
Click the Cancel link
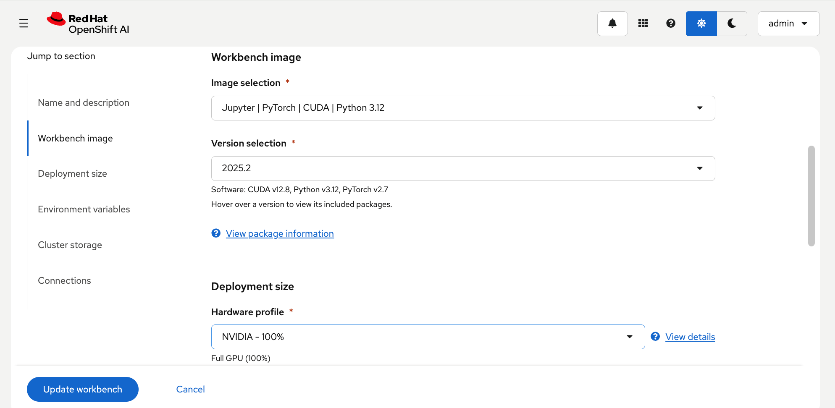(x=190, y=389)
